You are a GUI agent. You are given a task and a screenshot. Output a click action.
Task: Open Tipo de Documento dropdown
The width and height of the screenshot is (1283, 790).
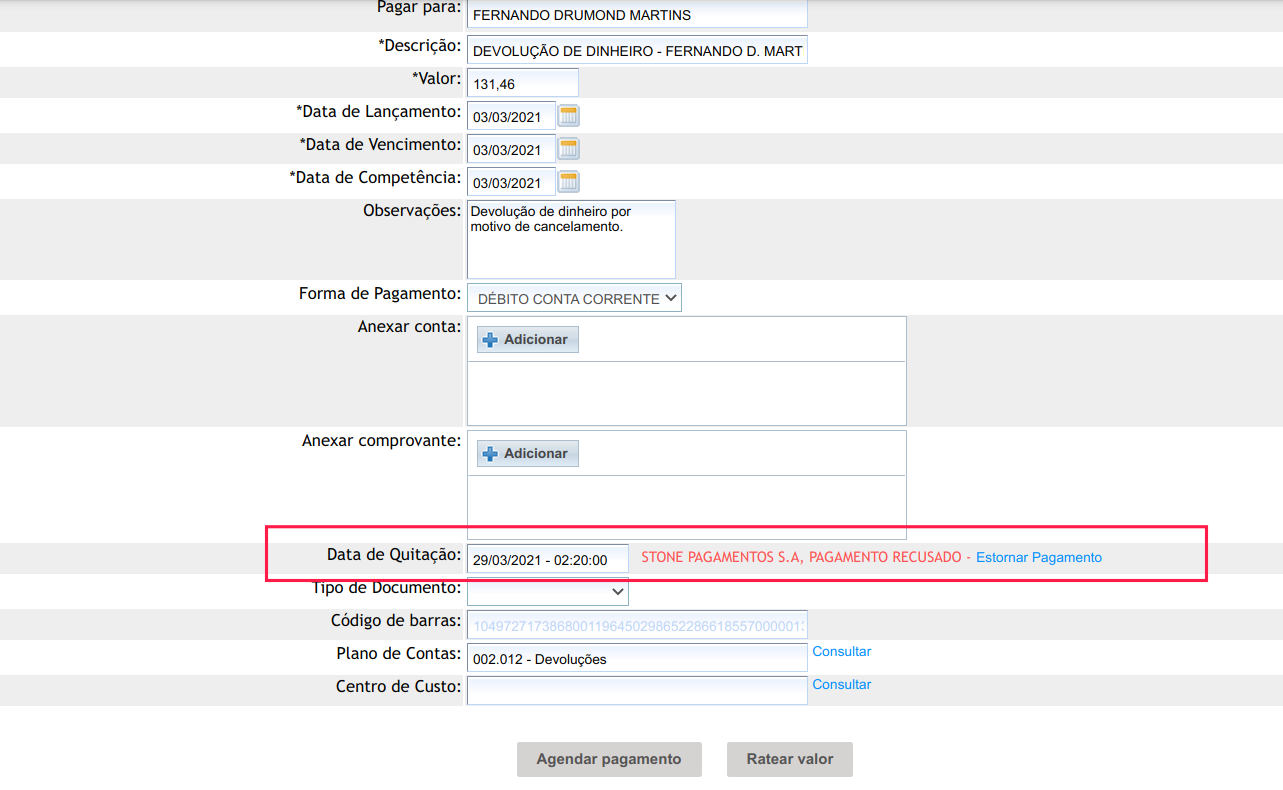[x=547, y=591]
